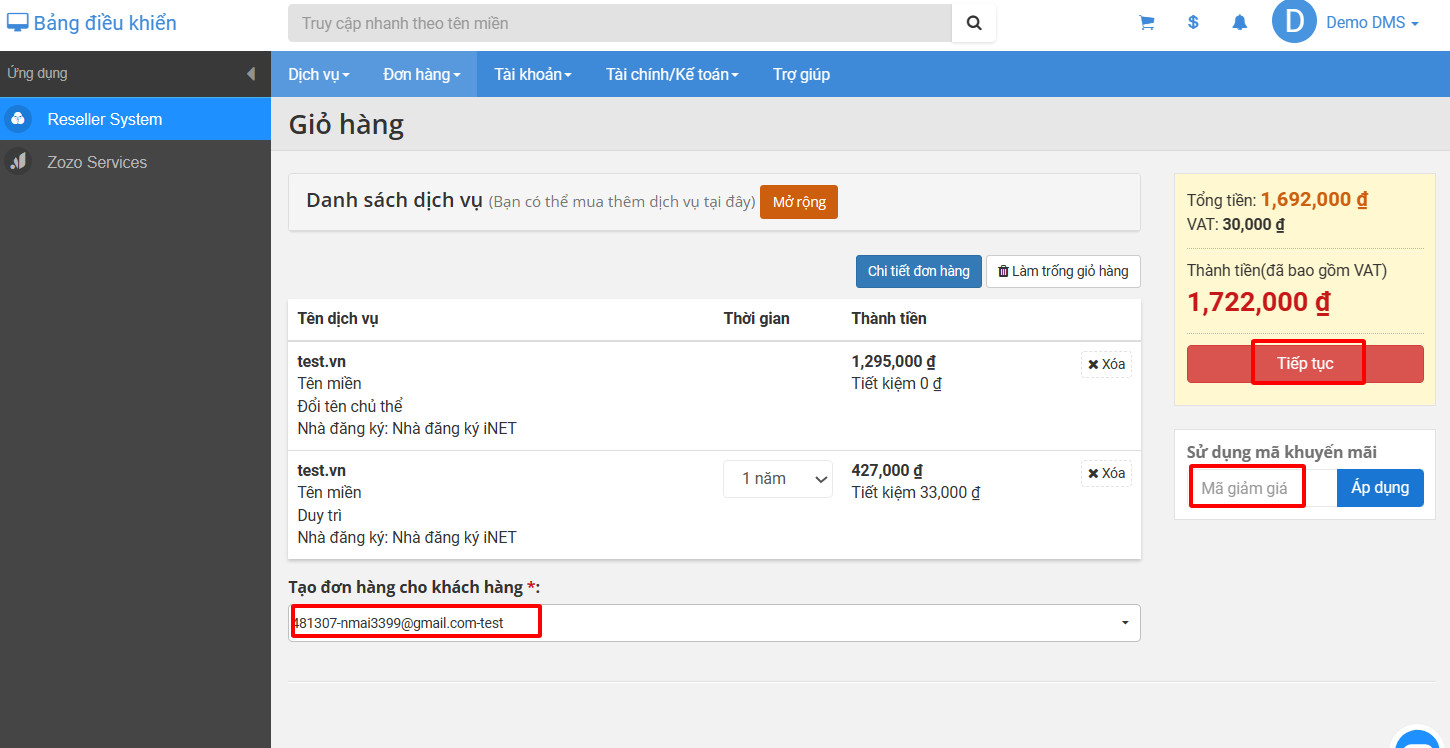The width and height of the screenshot is (1450, 748).
Task: Select Zozo Services in the sidebar
Action: tap(135, 162)
